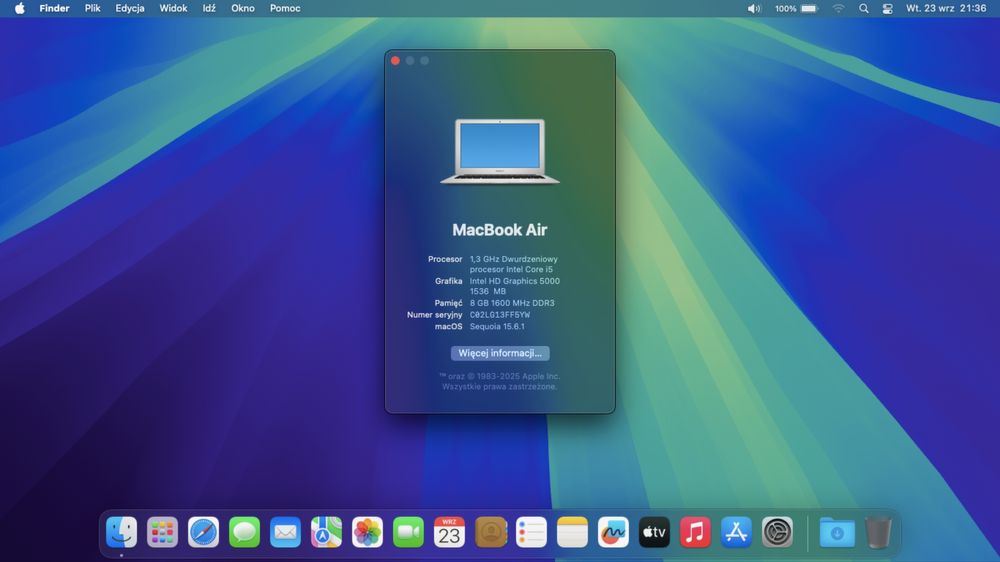The width and height of the screenshot is (1000, 562).
Task: Click the Intel HD Graphics 5000 text
Action: pyautogui.click(x=515, y=281)
